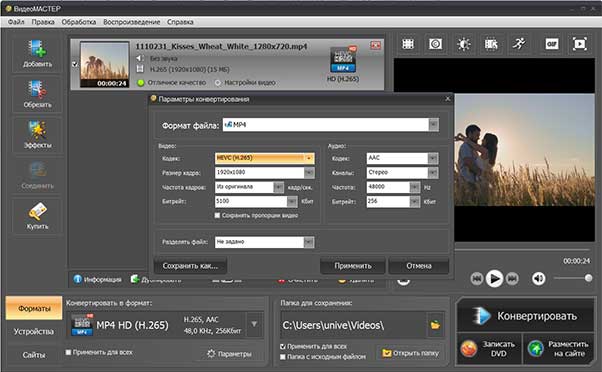Expand Размер кадра 1920x1080 dropdown
602x372 pixels.
pos(309,172)
